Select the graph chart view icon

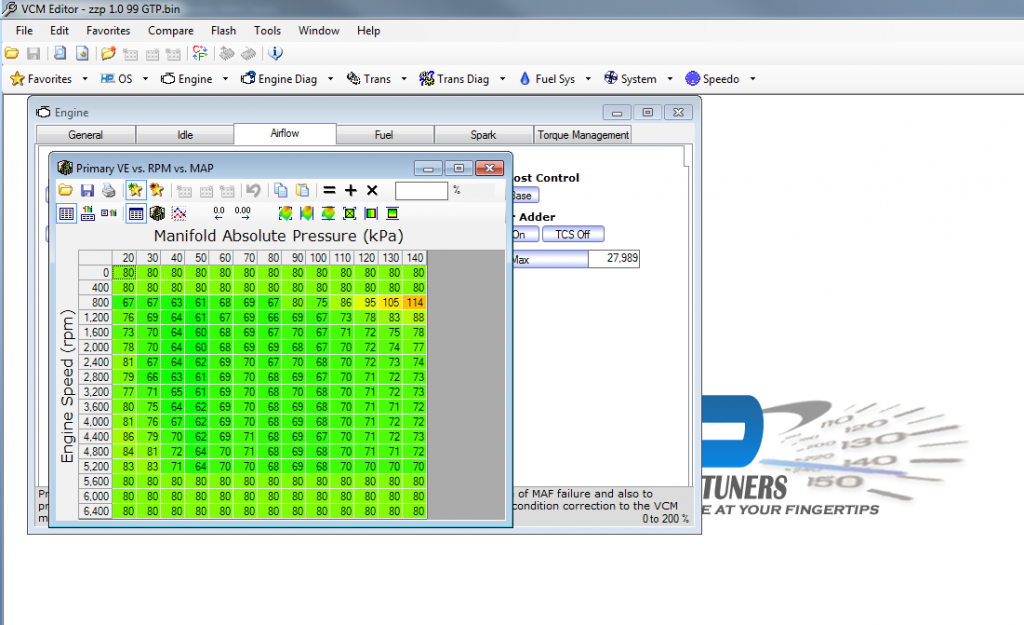click(179, 213)
